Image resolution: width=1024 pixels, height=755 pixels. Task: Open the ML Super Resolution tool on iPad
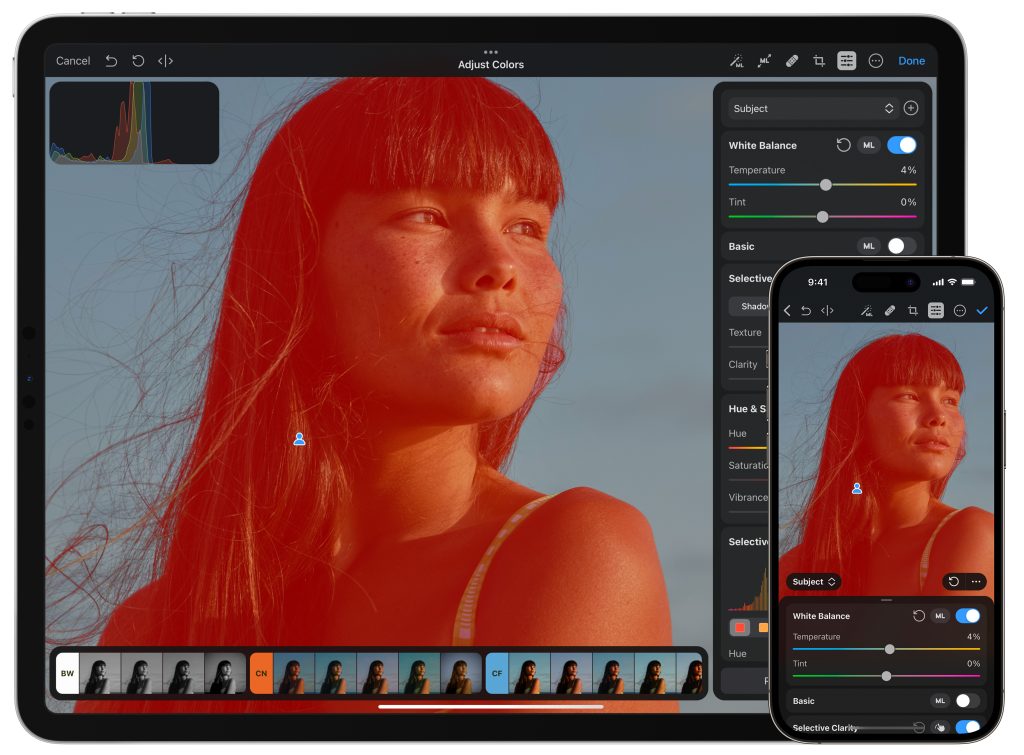[x=765, y=61]
